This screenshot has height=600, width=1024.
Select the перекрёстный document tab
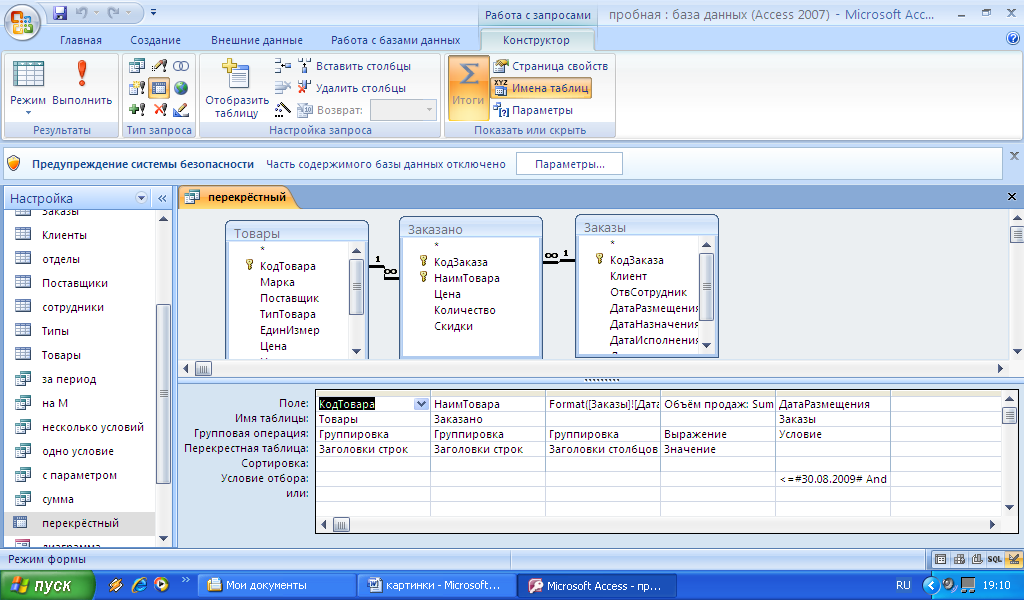coord(238,197)
